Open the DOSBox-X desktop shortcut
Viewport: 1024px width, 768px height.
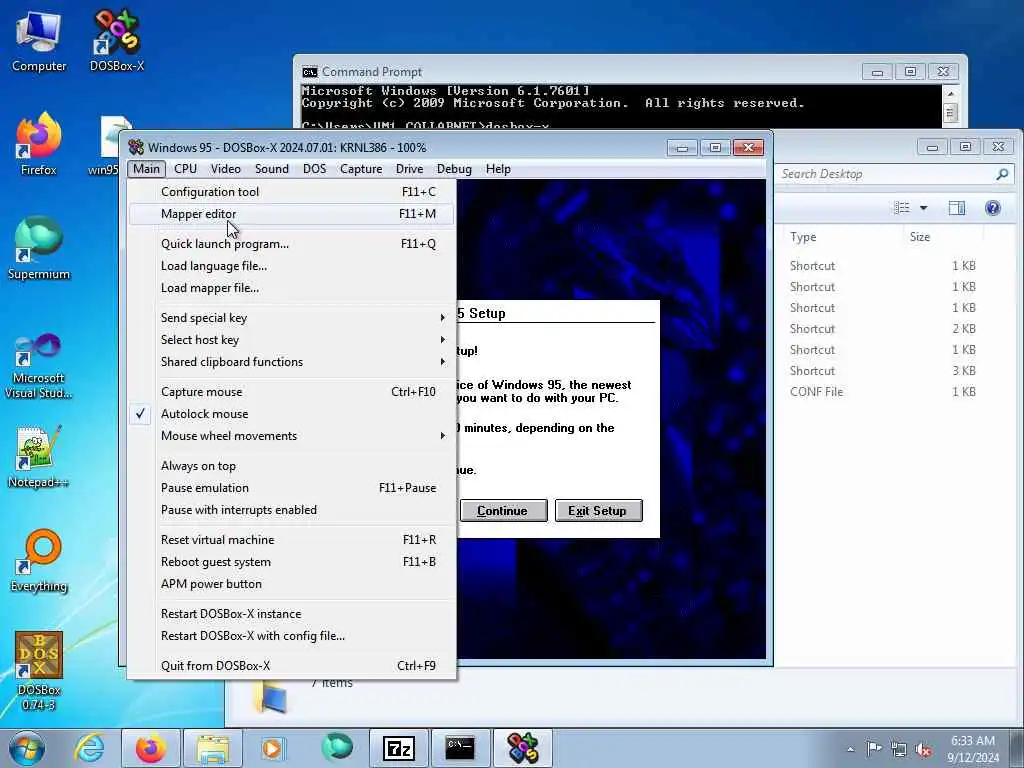point(116,39)
